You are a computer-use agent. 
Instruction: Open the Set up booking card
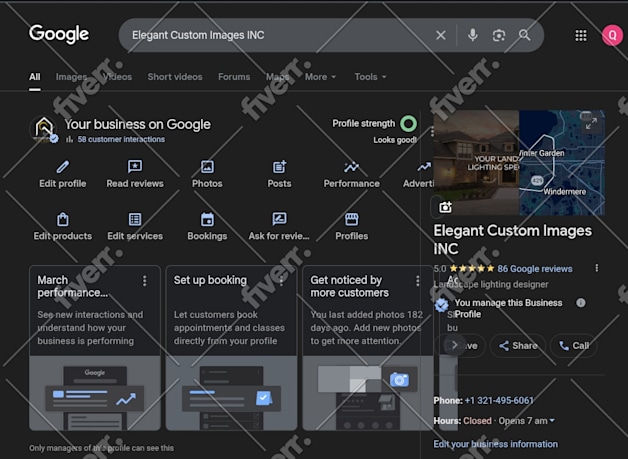(x=231, y=348)
